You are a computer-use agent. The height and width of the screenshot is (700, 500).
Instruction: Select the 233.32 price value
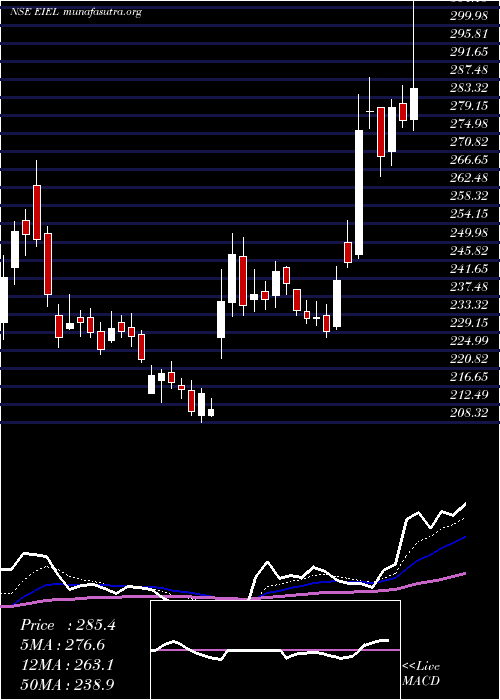point(468,305)
